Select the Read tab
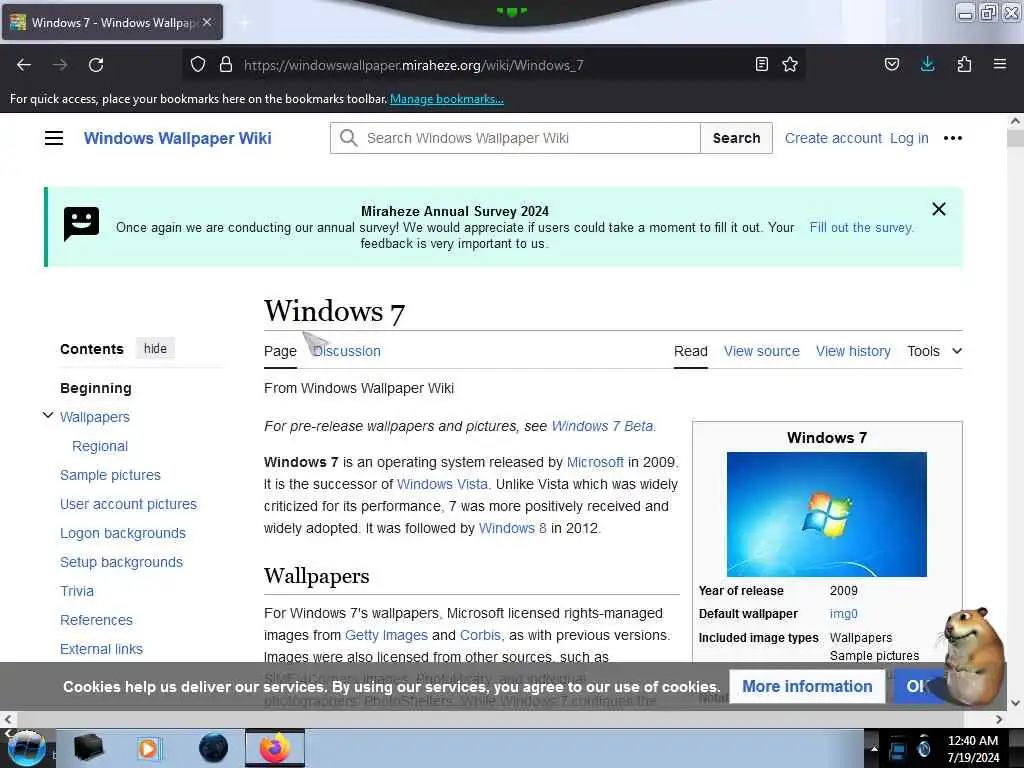This screenshot has width=1024, height=768. pyautogui.click(x=690, y=351)
